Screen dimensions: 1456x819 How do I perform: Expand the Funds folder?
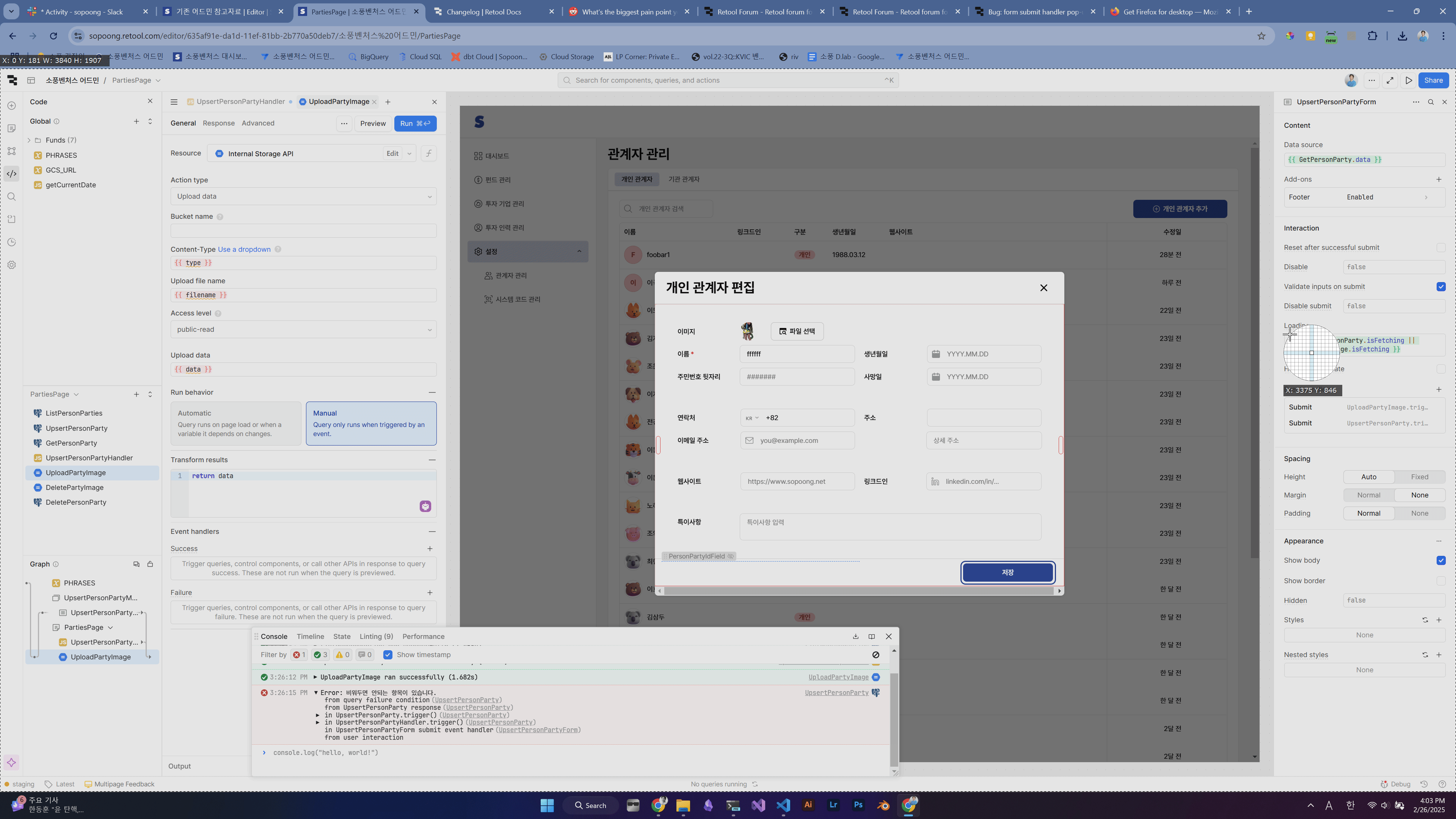click(30, 140)
